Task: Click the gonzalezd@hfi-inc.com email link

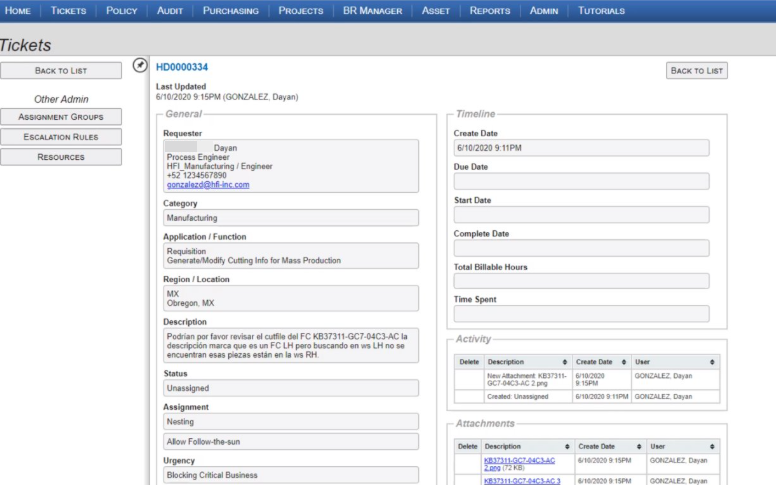Action: click(207, 185)
